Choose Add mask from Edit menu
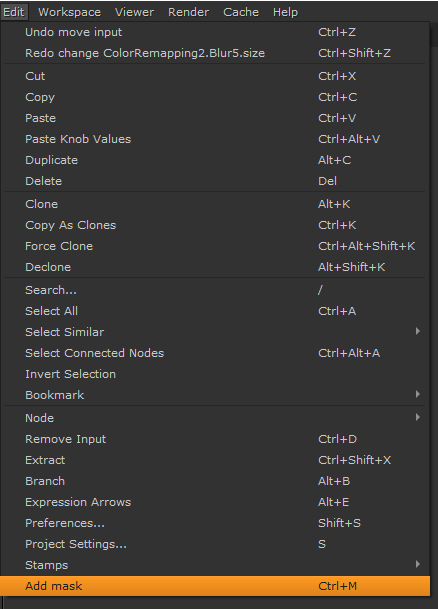The width and height of the screenshot is (438, 609). tap(215, 586)
